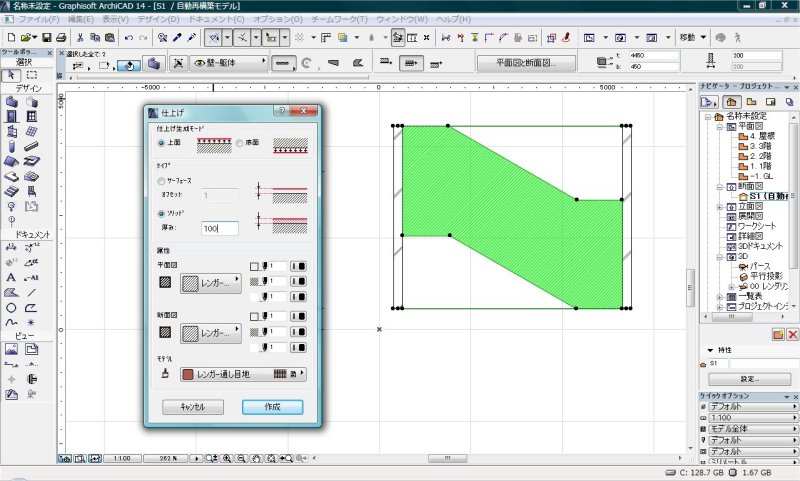Open the デザイン(D) menu
The image size is (800, 481).
point(160,19)
